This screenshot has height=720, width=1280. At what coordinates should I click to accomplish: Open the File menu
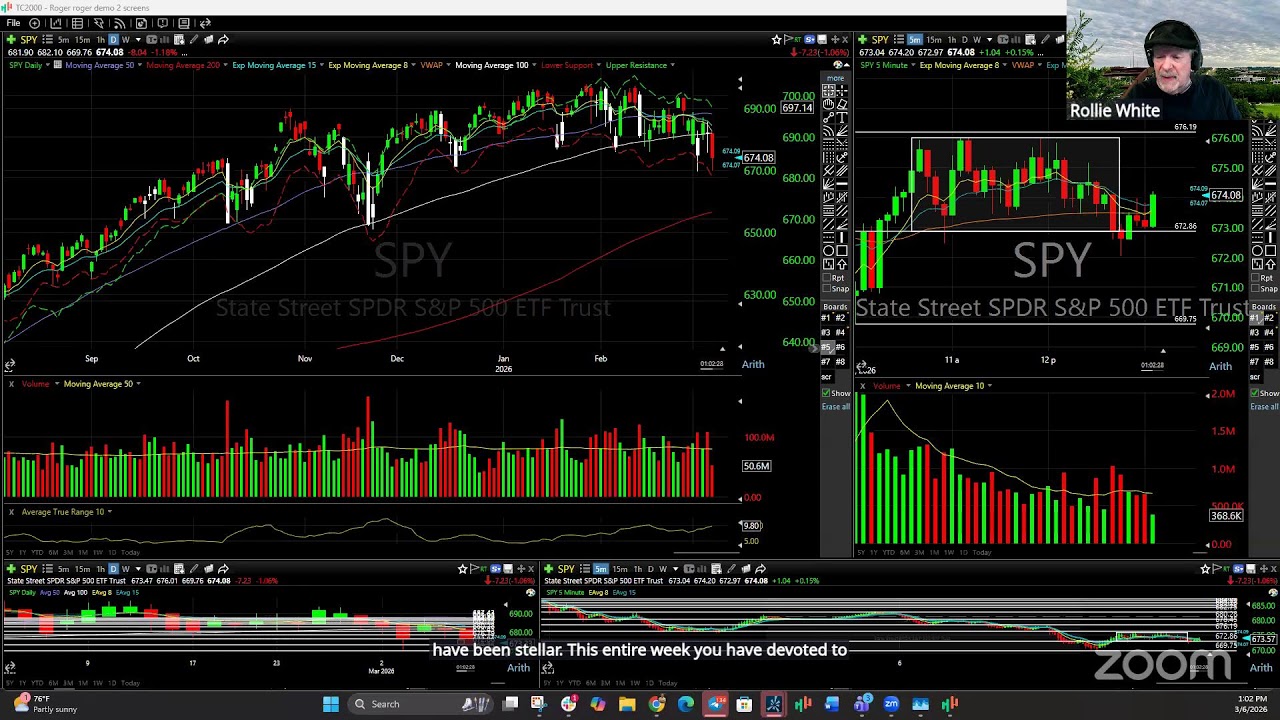click(13, 23)
